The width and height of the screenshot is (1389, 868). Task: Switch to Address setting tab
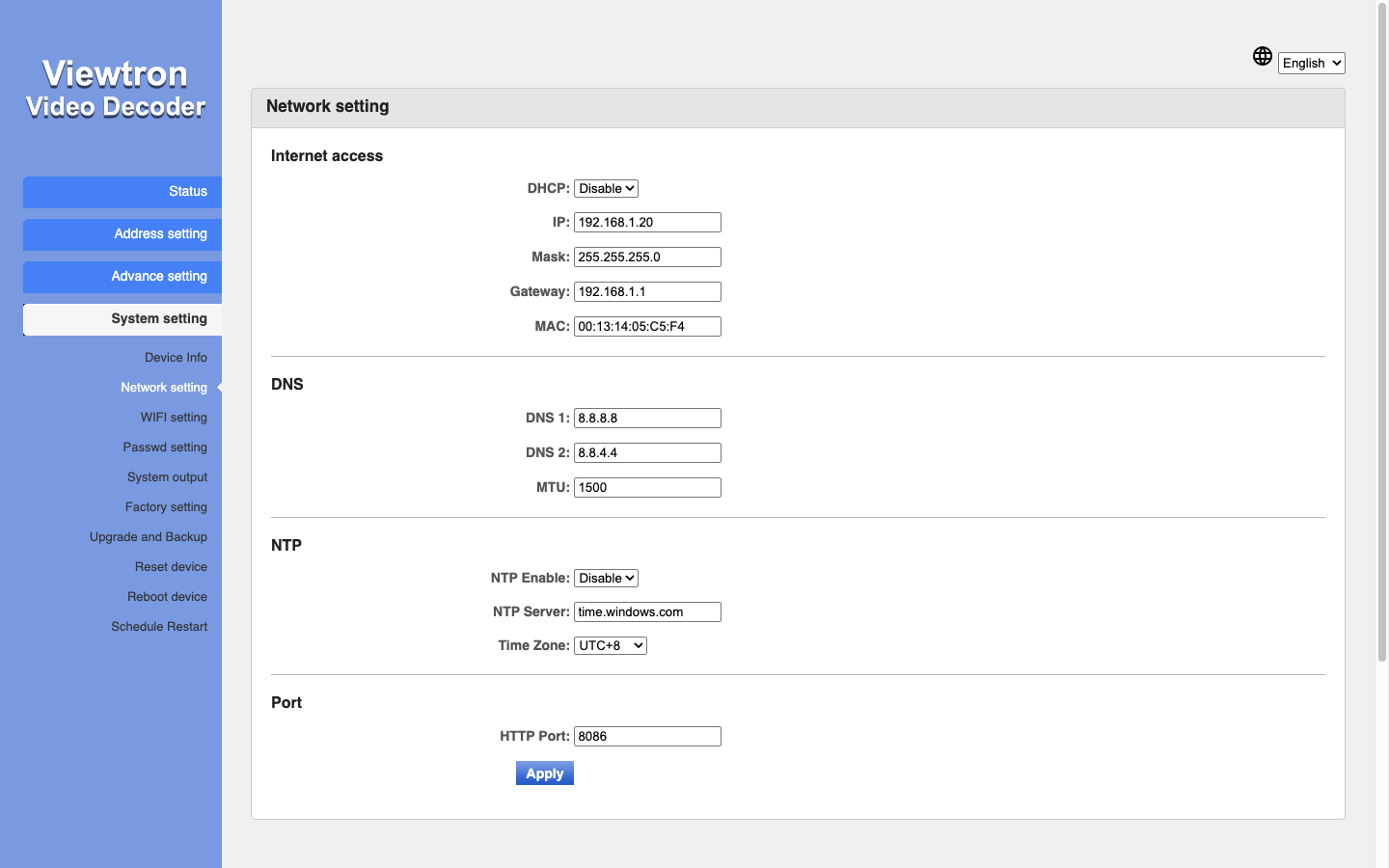click(x=123, y=234)
